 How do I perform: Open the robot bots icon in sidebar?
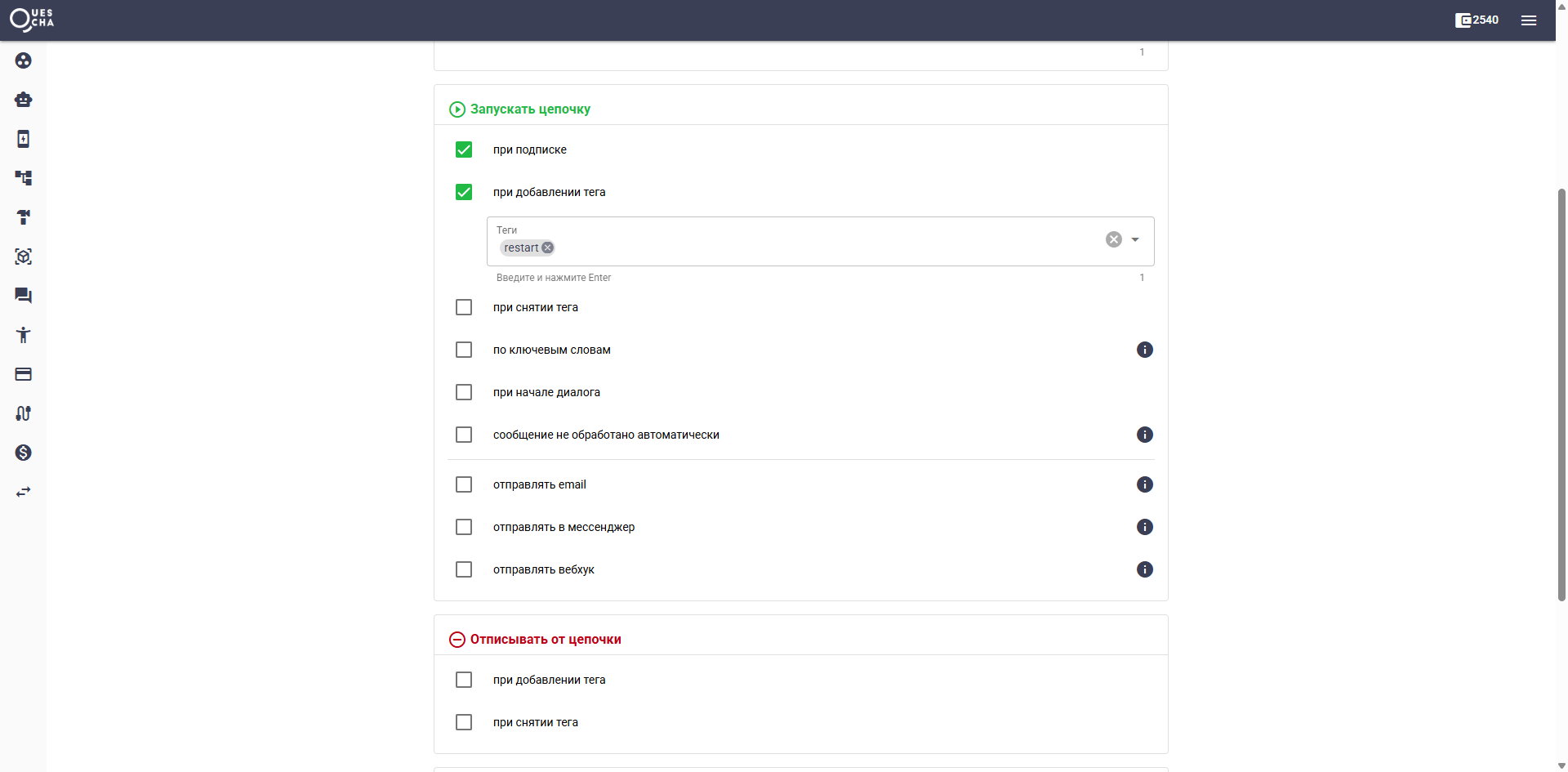23,100
